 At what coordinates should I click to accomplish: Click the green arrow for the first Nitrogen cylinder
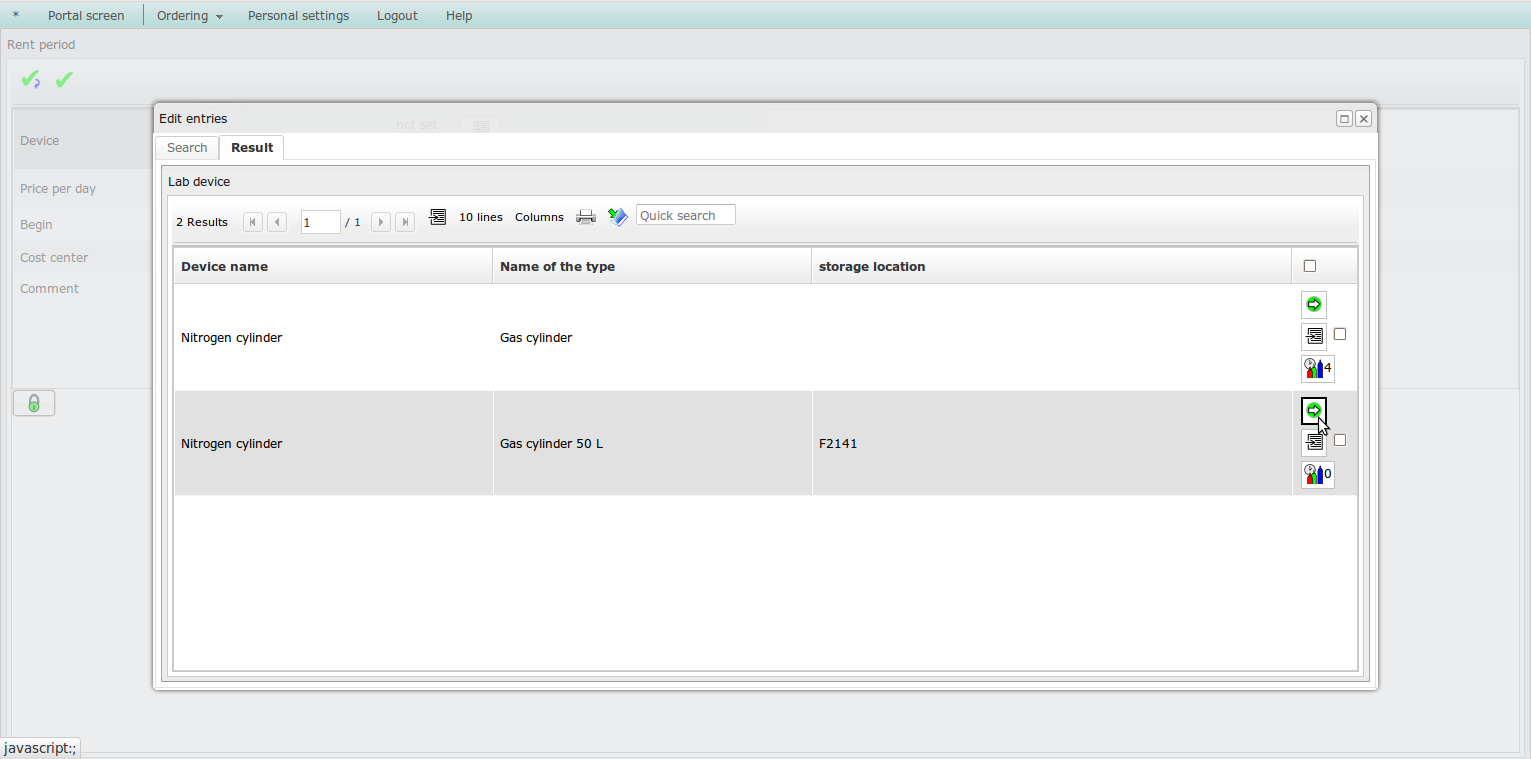(1313, 304)
